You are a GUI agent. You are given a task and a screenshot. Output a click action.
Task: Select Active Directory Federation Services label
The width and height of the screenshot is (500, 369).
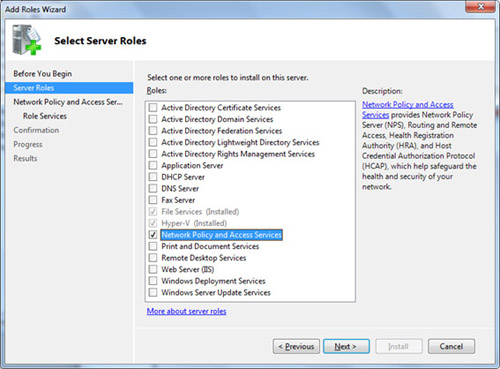222,131
